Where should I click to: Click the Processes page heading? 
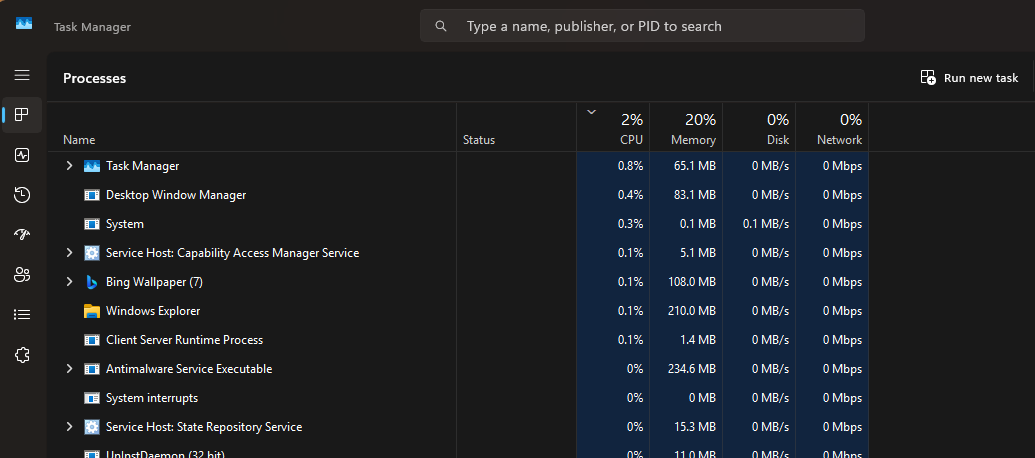pyautogui.click(x=94, y=78)
